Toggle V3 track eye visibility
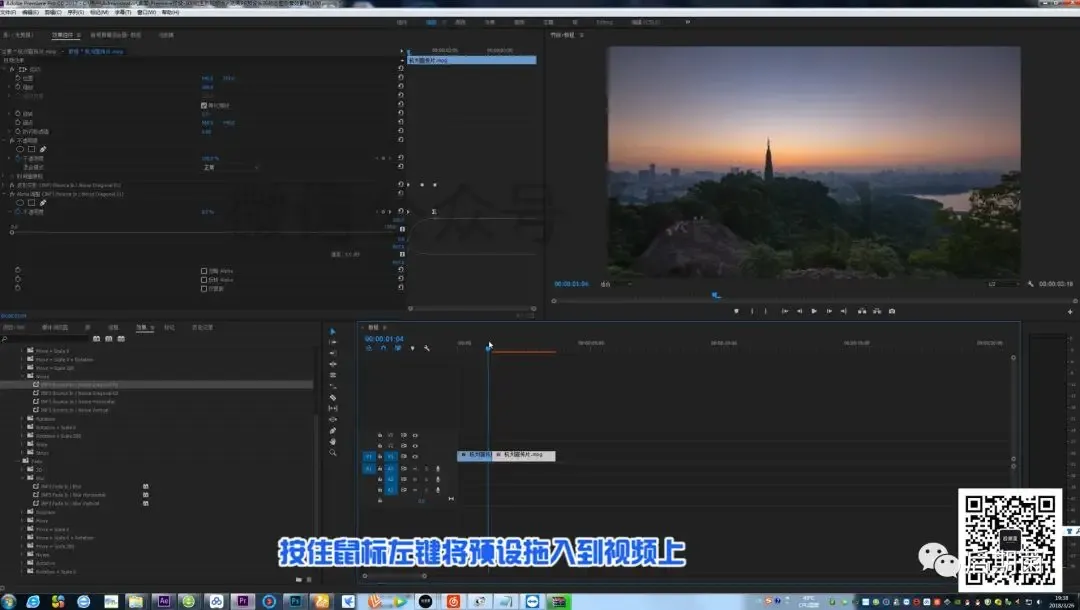Screen dimensions: 1080x610 pyautogui.click(x=415, y=435)
